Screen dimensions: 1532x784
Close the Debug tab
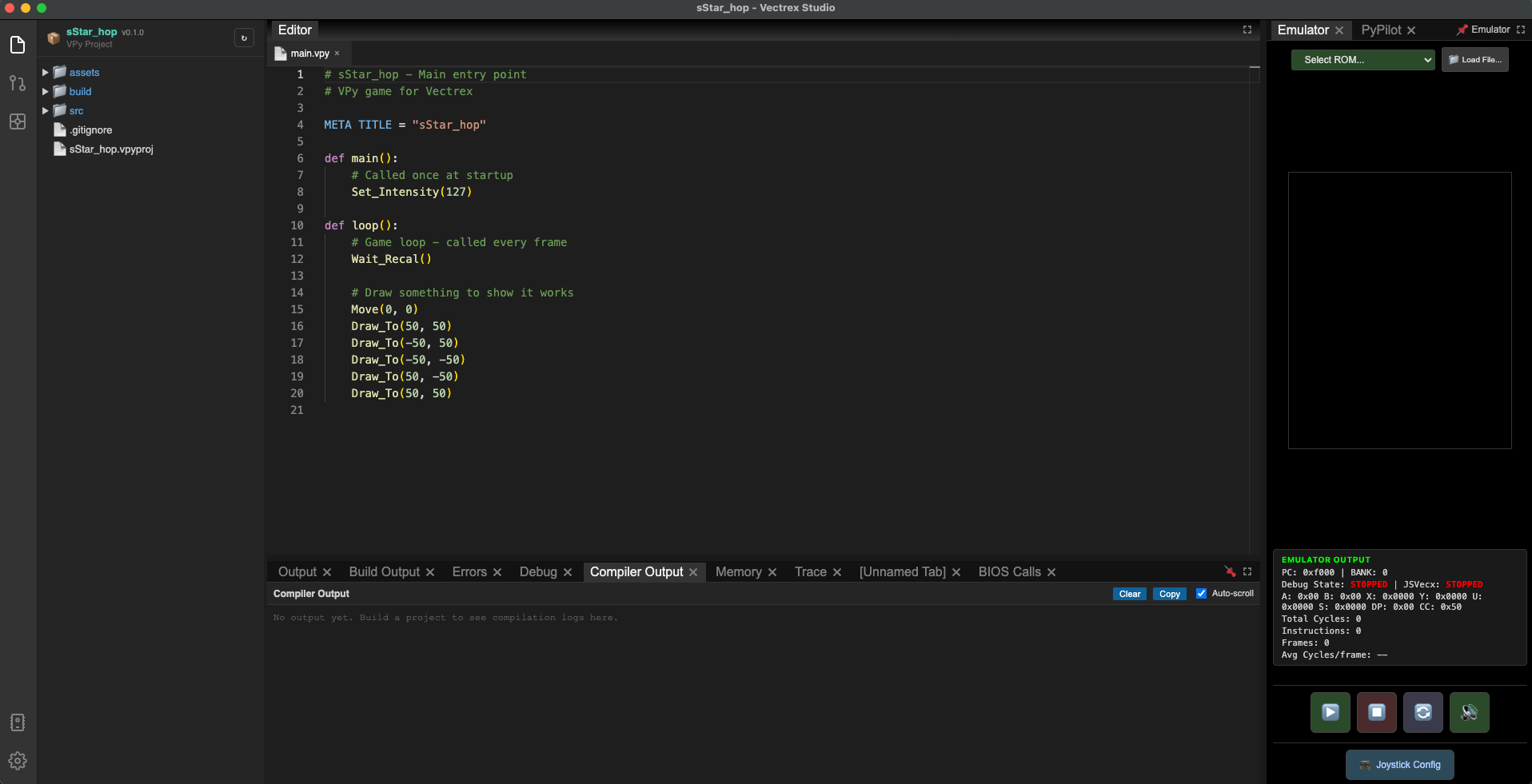click(x=568, y=572)
